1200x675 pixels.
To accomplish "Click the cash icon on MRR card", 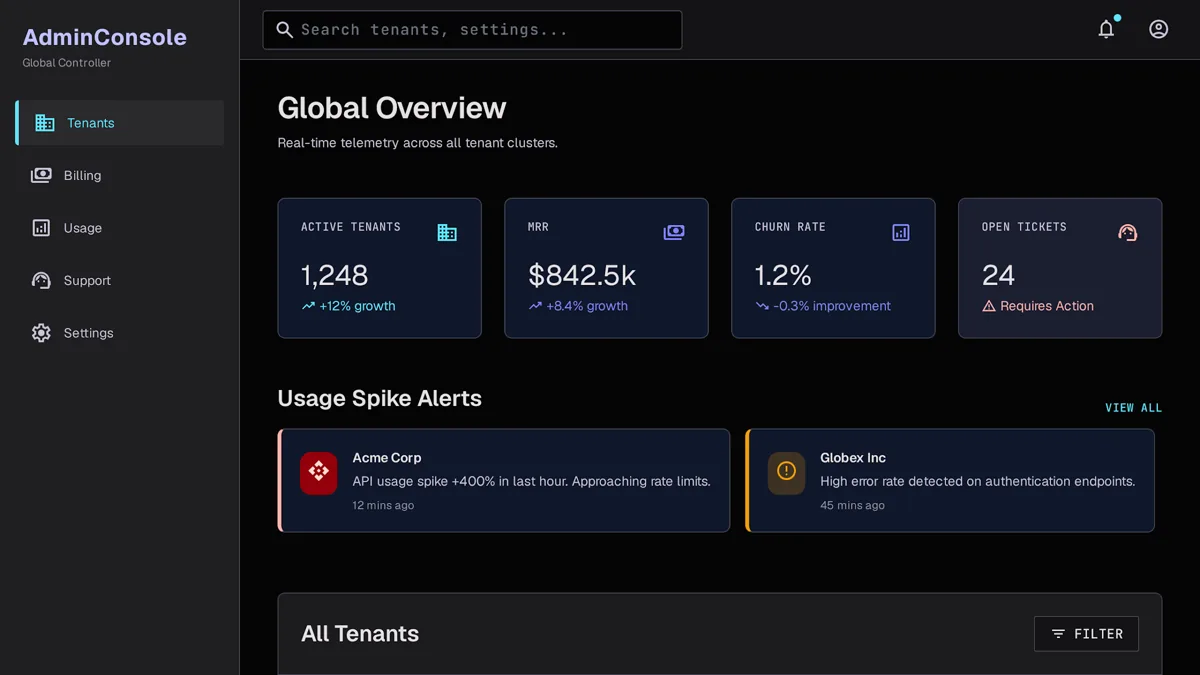I will pos(674,233).
